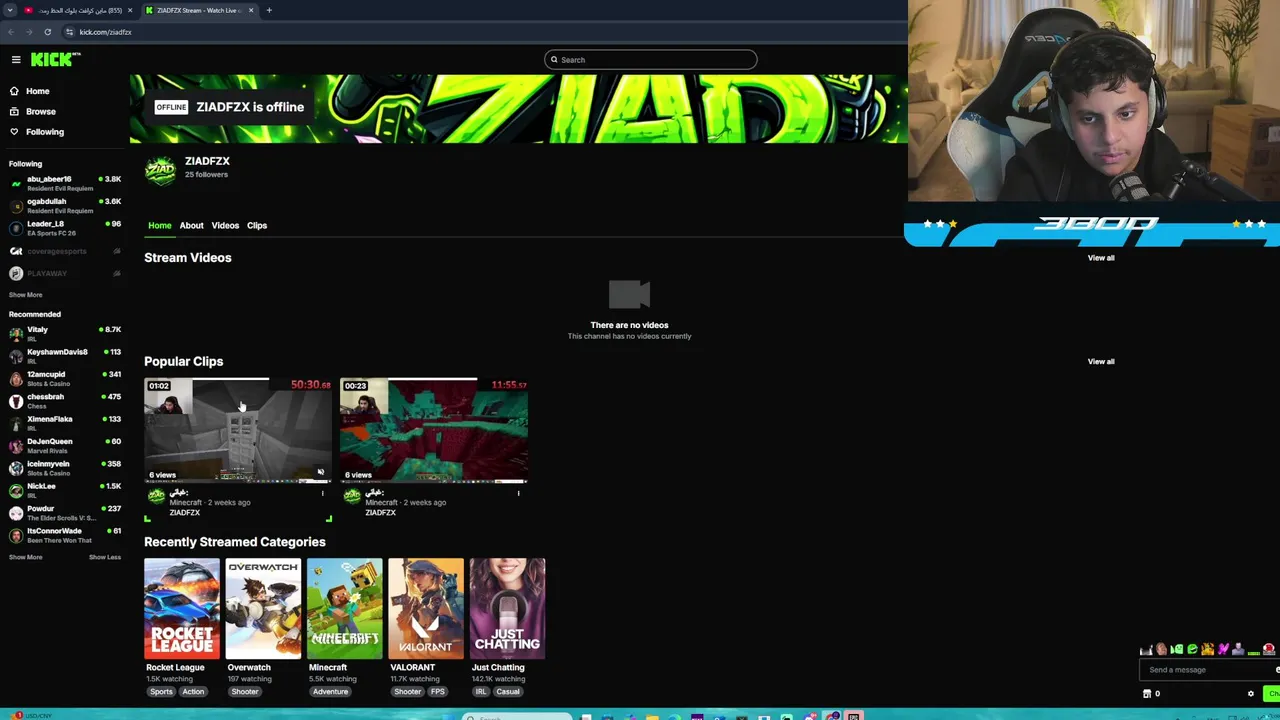
Task: Click the Casual tag
Action: point(508,692)
